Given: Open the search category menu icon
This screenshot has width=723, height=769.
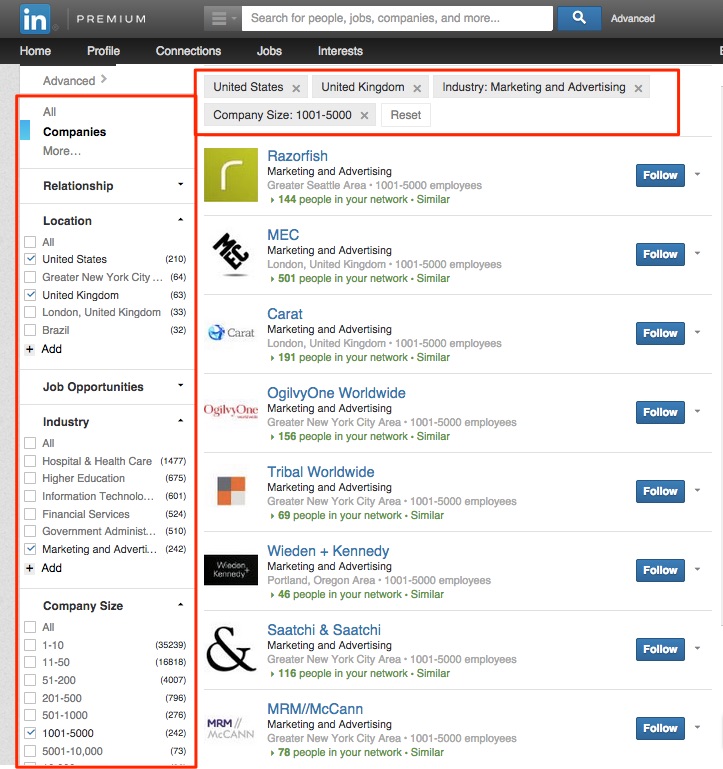Looking at the screenshot, I should (x=223, y=19).
